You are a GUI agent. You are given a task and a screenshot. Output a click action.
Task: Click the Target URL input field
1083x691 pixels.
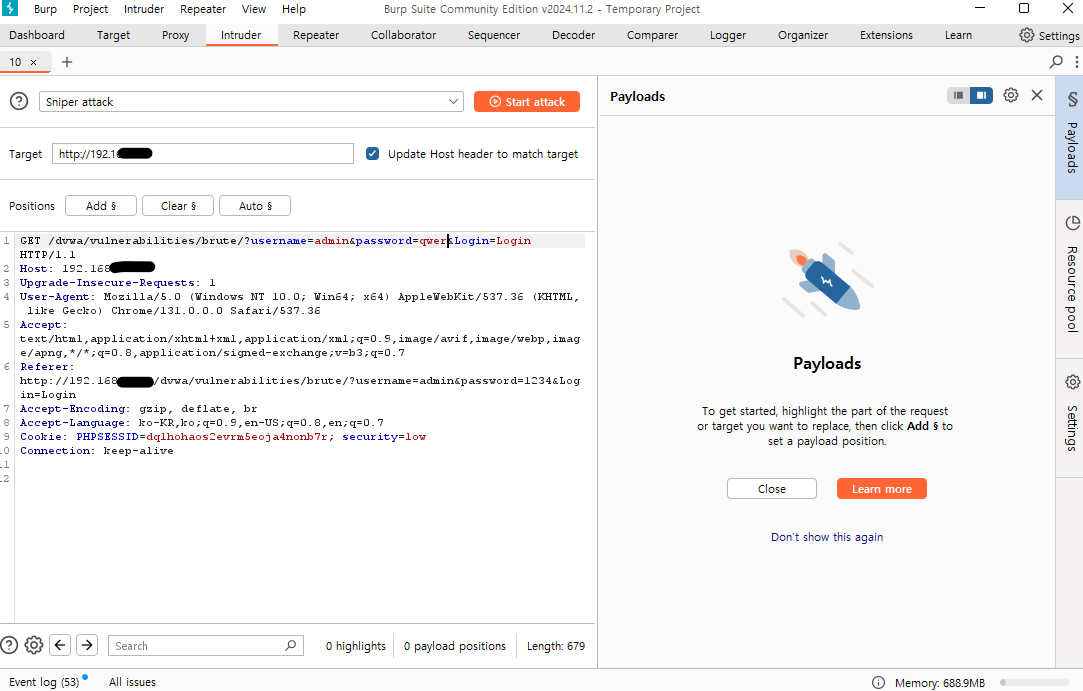point(203,153)
